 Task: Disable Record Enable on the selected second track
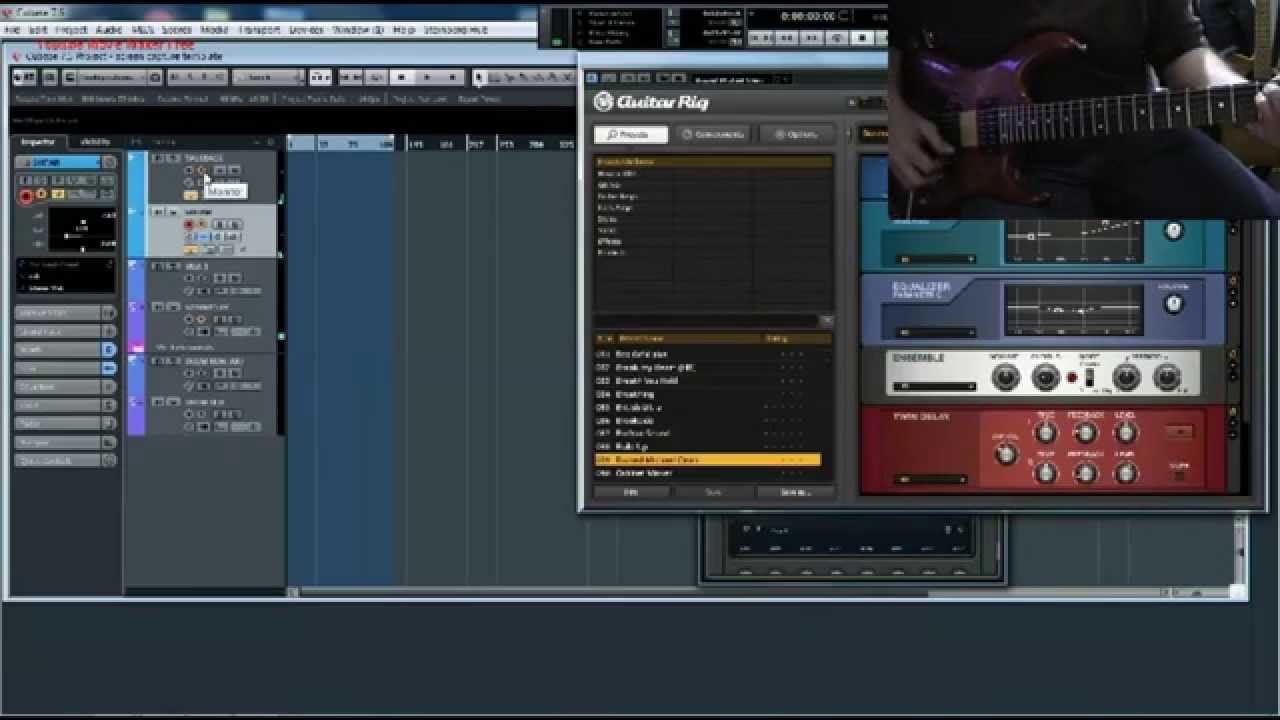coord(188,225)
